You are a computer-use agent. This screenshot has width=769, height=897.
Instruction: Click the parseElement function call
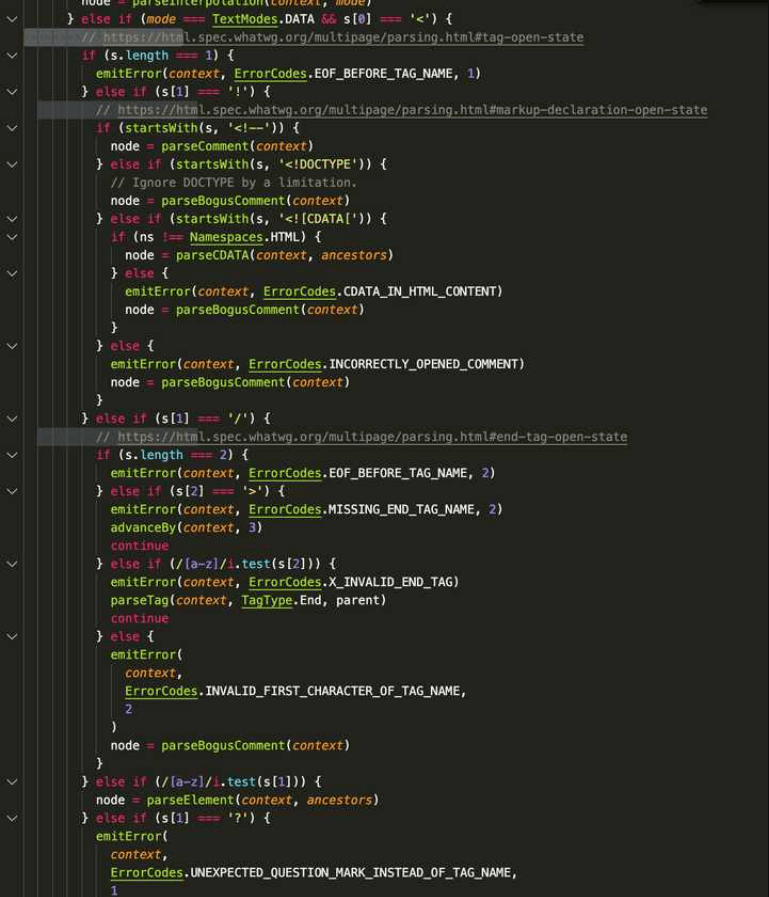pyautogui.click(x=191, y=800)
